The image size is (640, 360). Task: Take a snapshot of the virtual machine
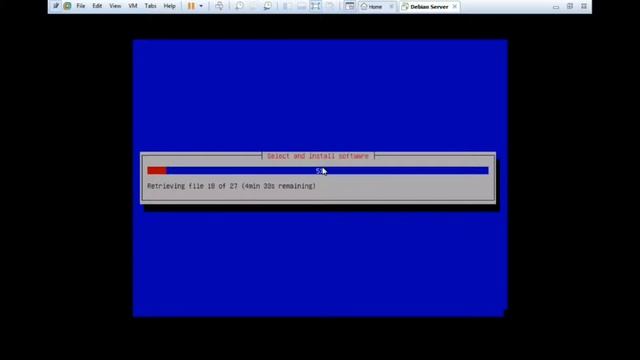point(239,6)
